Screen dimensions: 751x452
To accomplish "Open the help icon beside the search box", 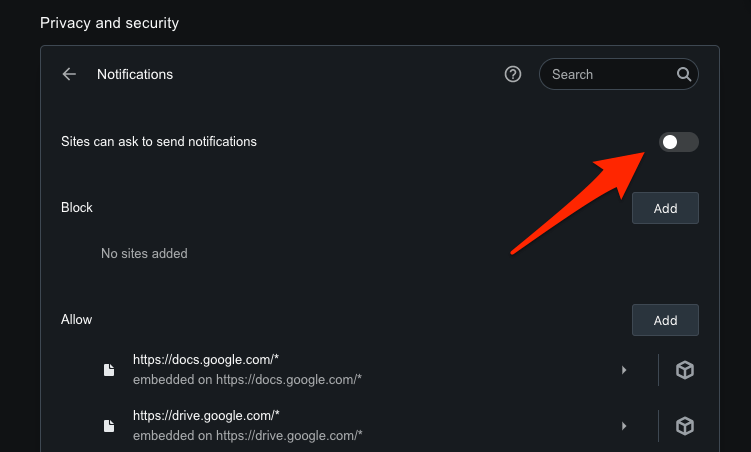I will tap(513, 74).
